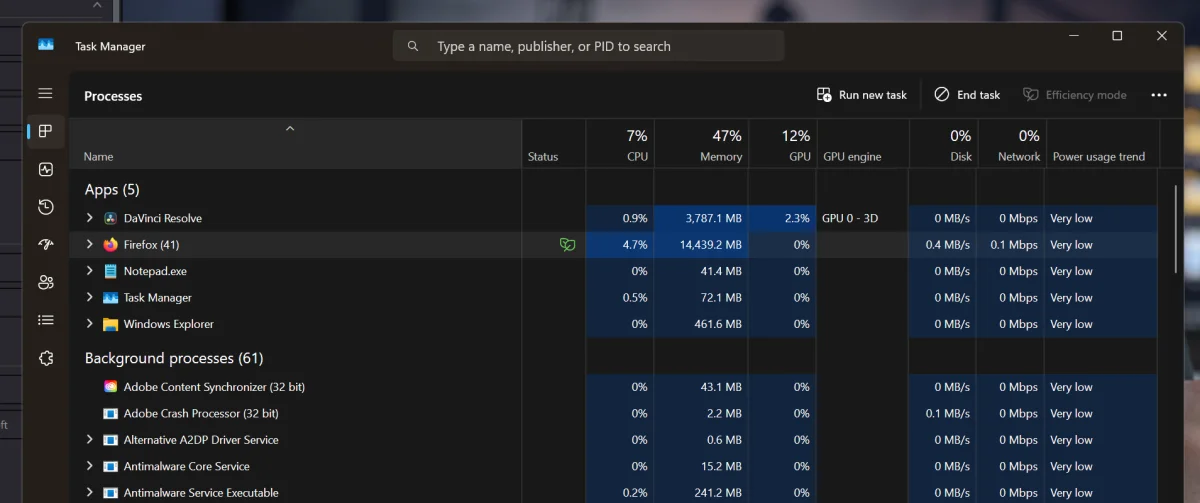Expand Alternative A2DP Driver Service

tap(89, 440)
